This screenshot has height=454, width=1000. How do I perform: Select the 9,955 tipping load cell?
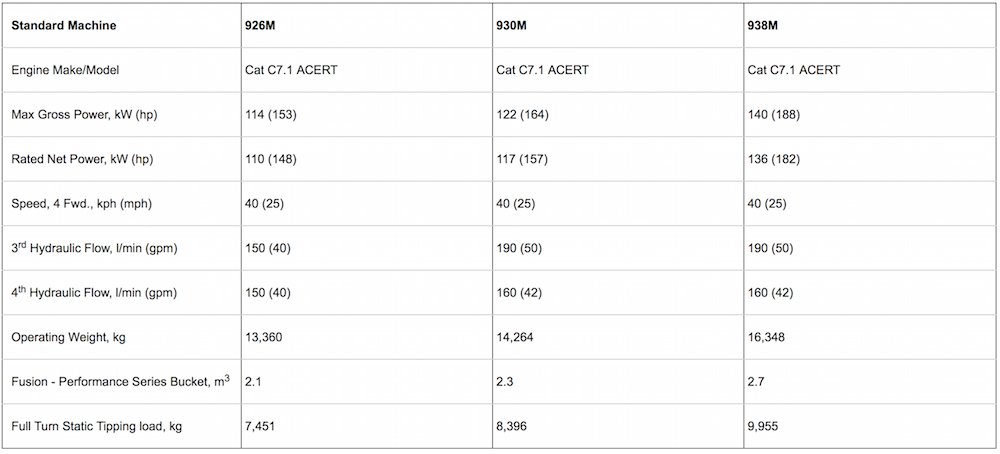pos(763,427)
